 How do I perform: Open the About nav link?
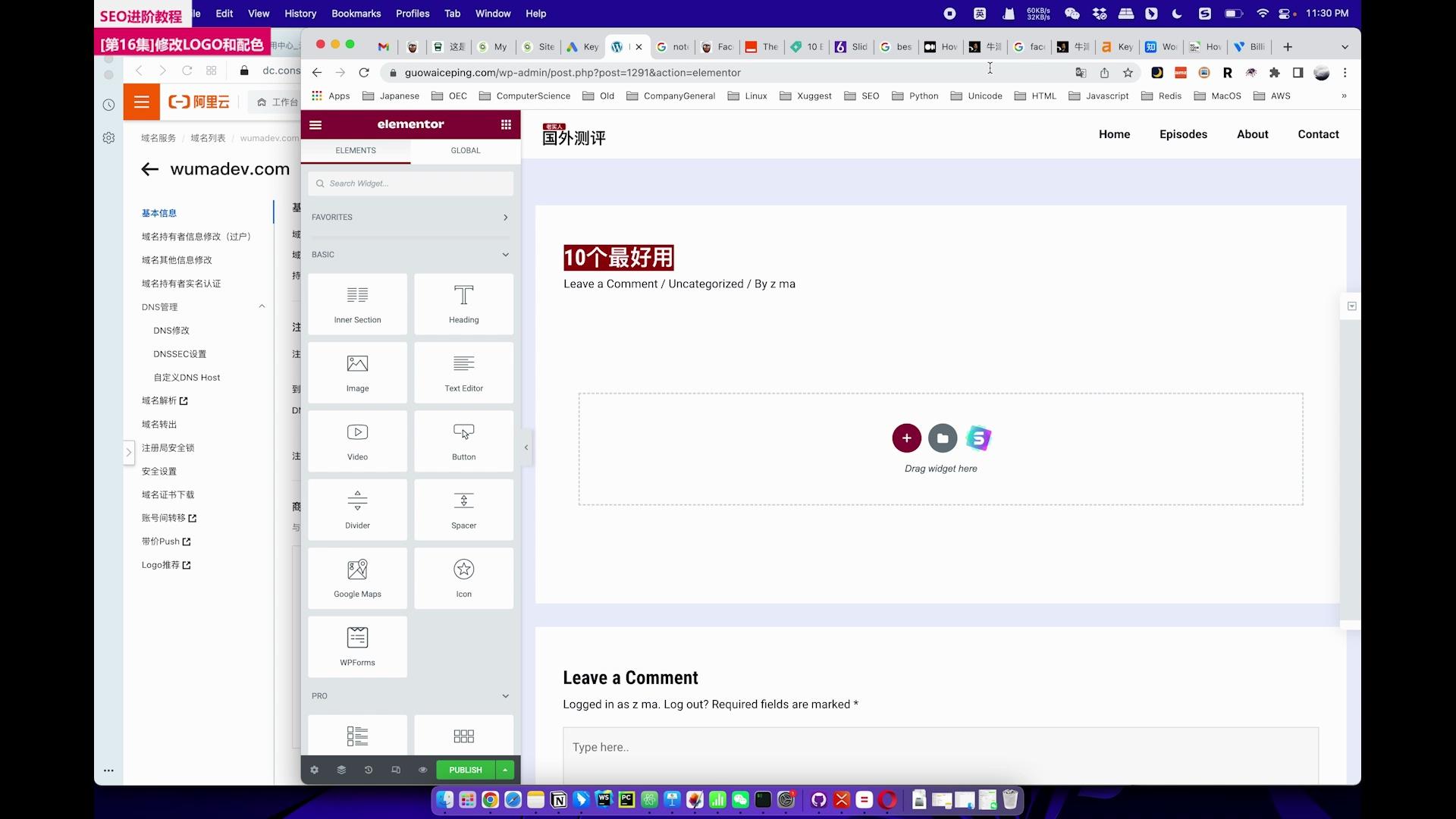(1253, 134)
